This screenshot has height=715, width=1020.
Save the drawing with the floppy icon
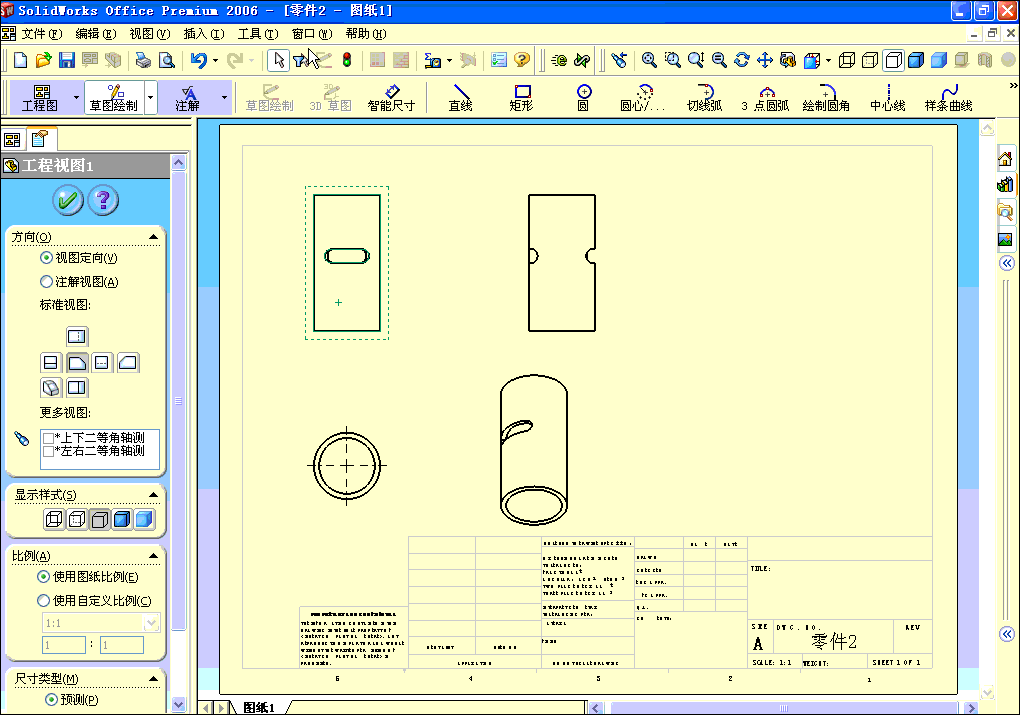(66, 61)
